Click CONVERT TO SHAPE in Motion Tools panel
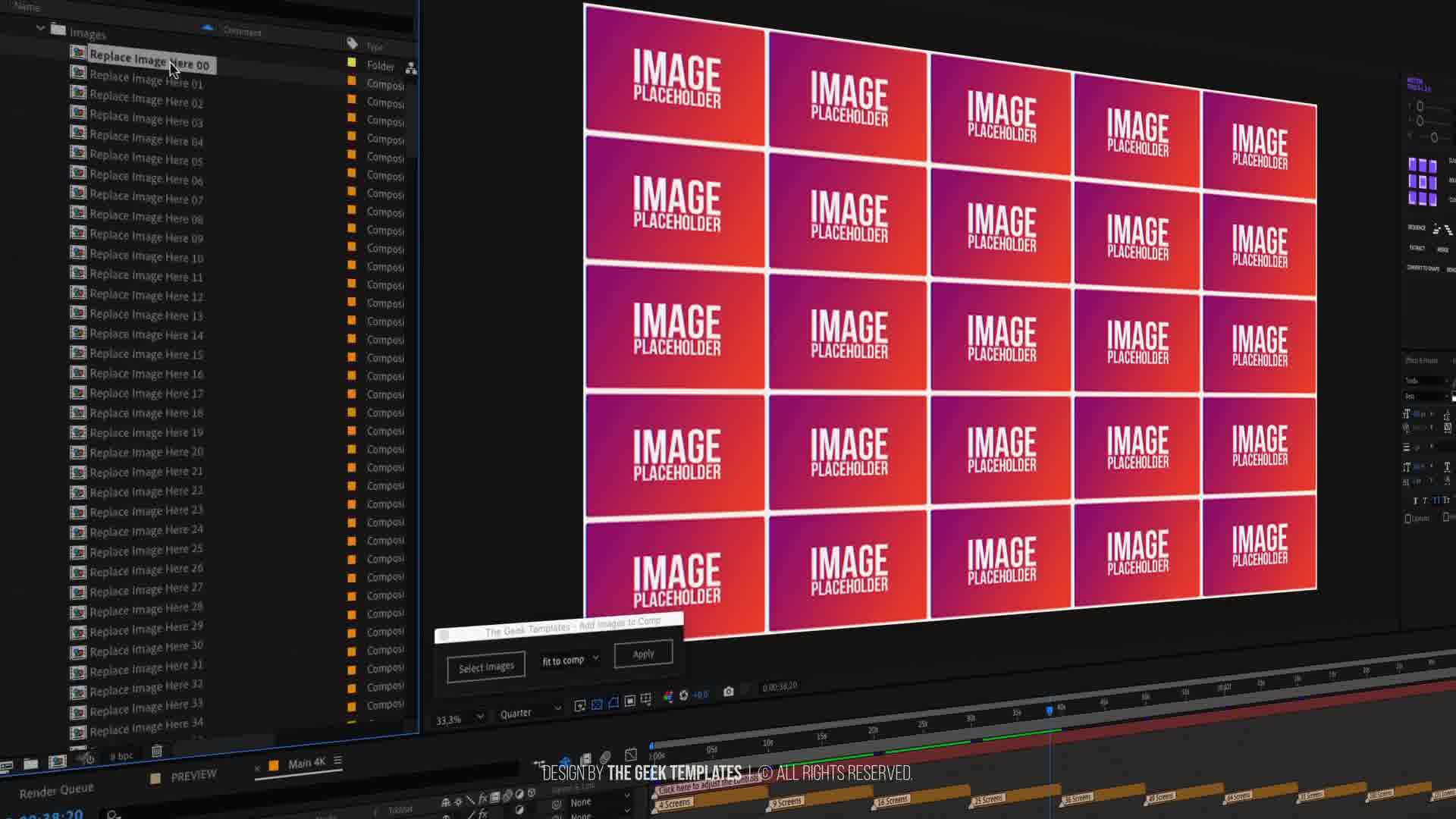 (1425, 268)
